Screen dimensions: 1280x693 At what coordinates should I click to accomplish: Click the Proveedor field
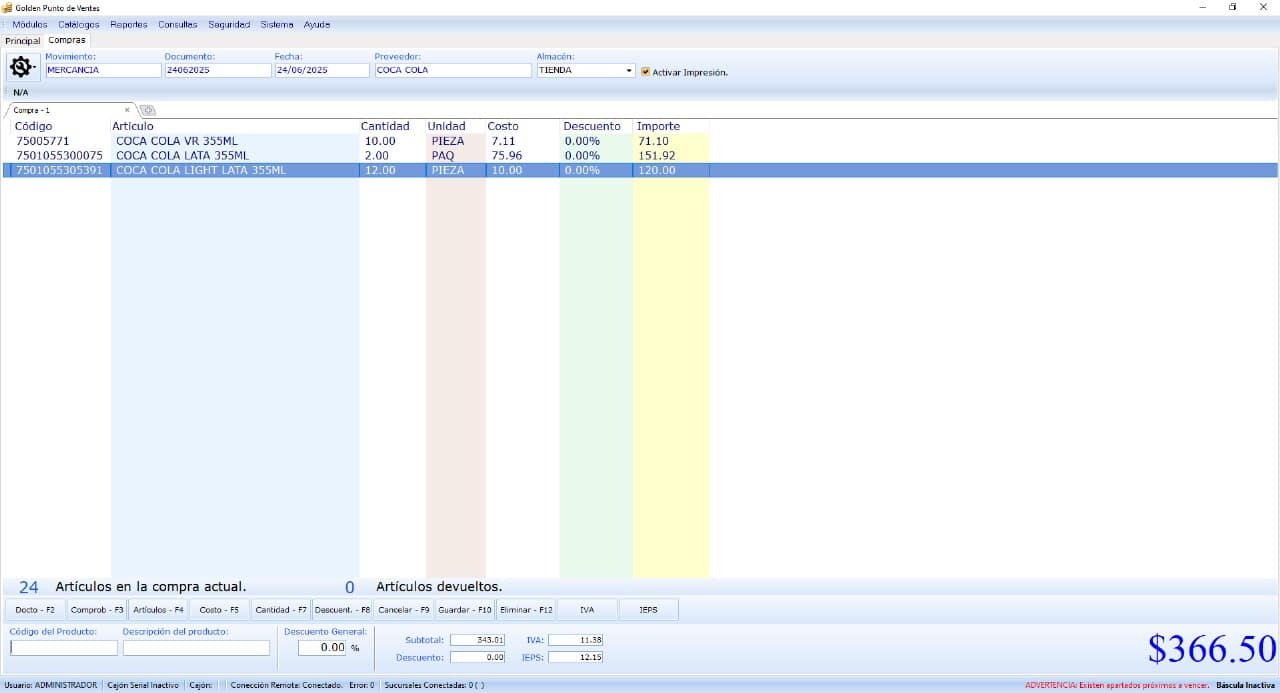tap(453, 70)
